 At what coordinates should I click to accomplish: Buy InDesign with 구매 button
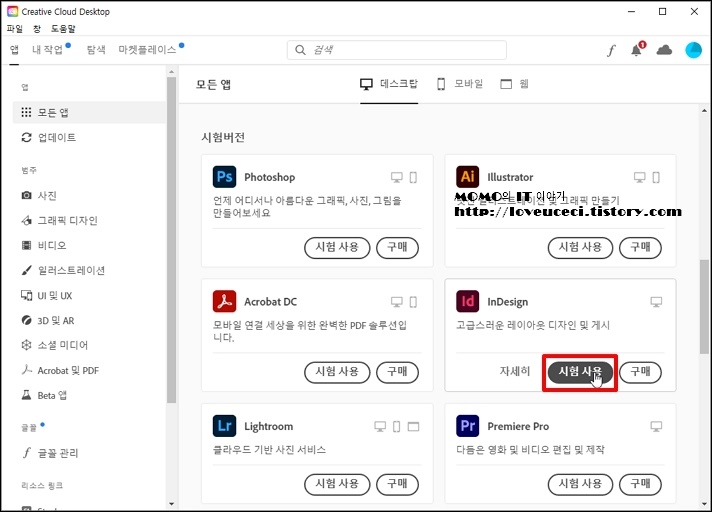[x=640, y=372]
